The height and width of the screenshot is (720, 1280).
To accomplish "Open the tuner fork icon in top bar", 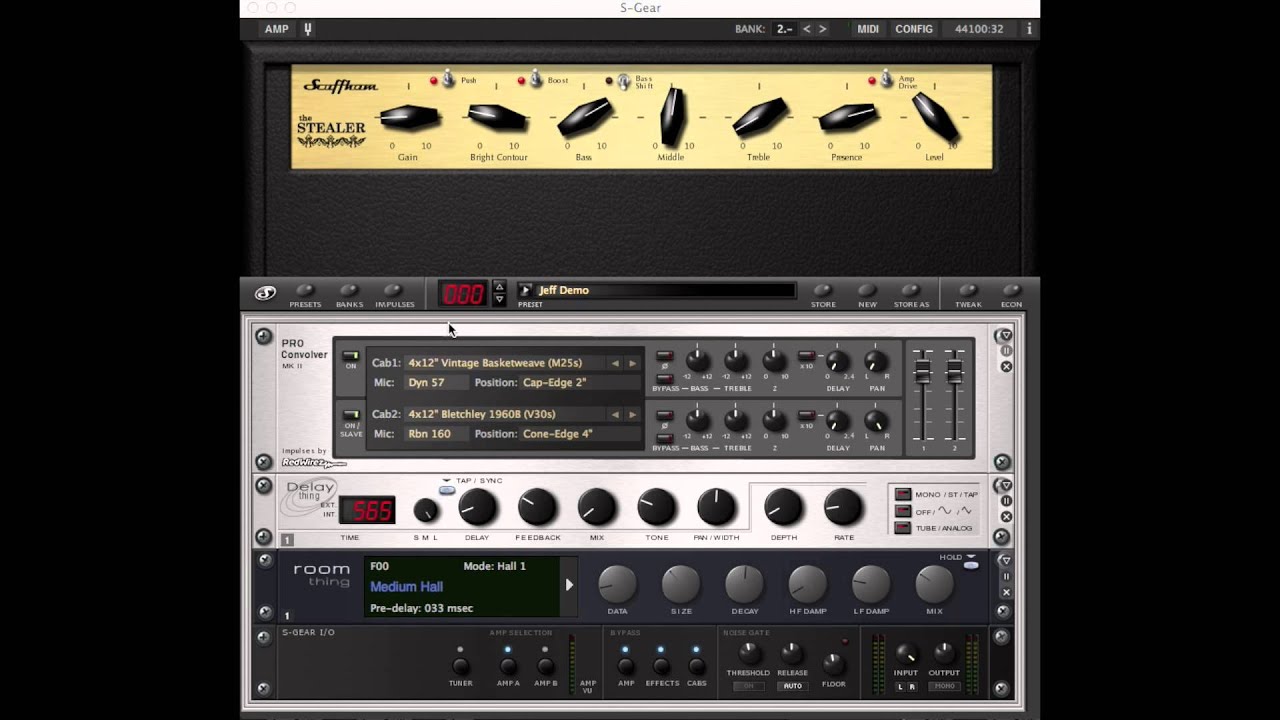I will [308, 29].
